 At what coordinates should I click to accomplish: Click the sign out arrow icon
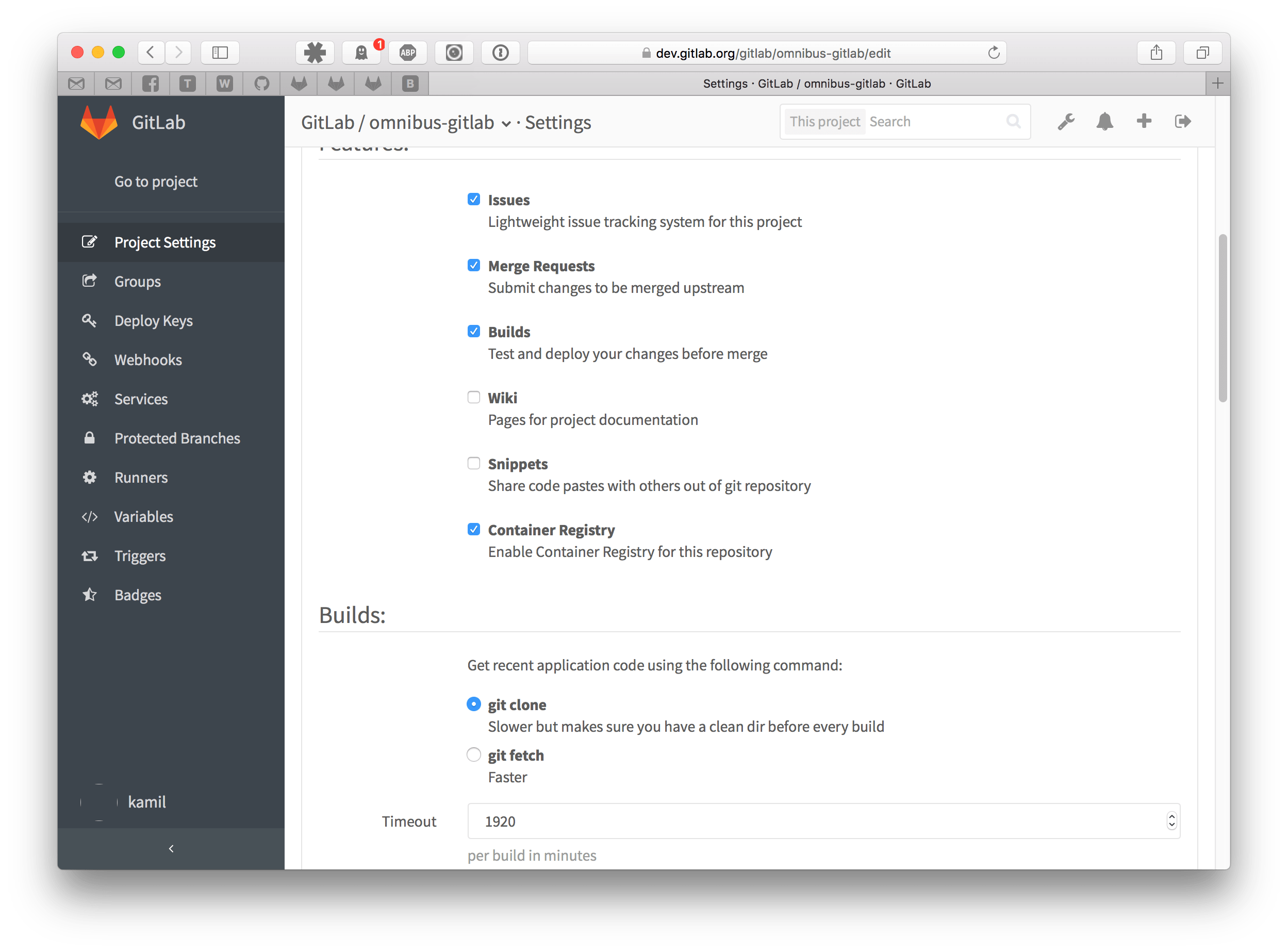point(1183,121)
